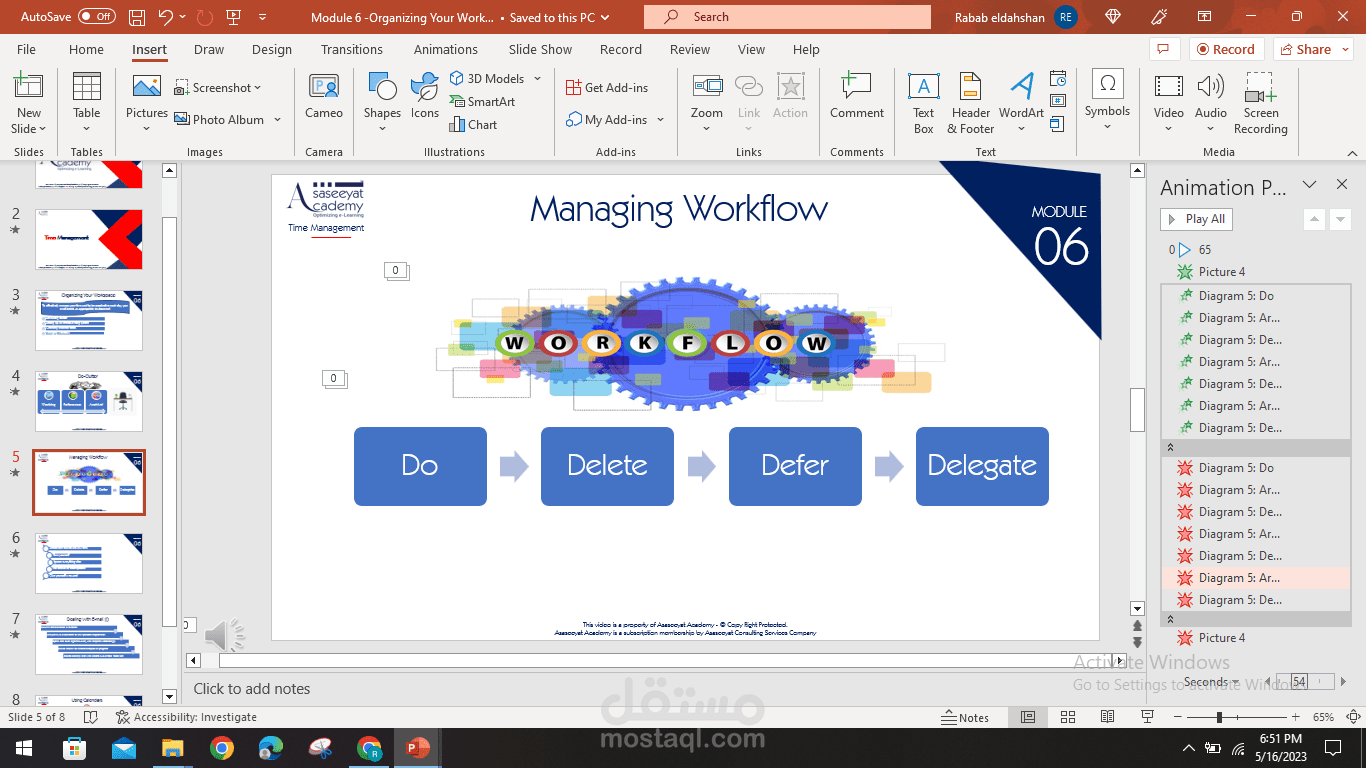This screenshot has width=1366, height=768.
Task: Insert Icons from the Illustrations group
Action: point(425,98)
